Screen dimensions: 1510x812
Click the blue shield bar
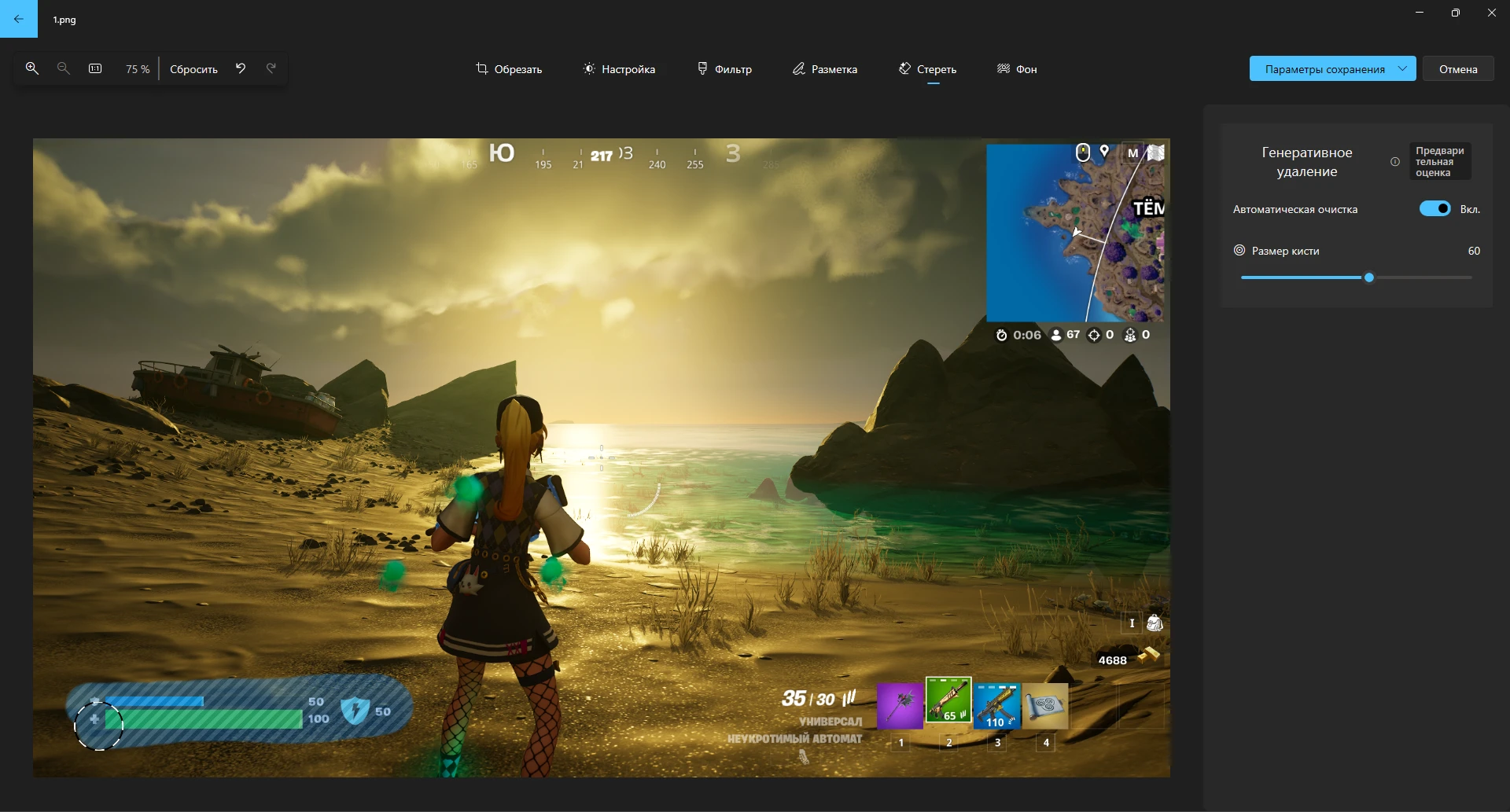(155, 701)
